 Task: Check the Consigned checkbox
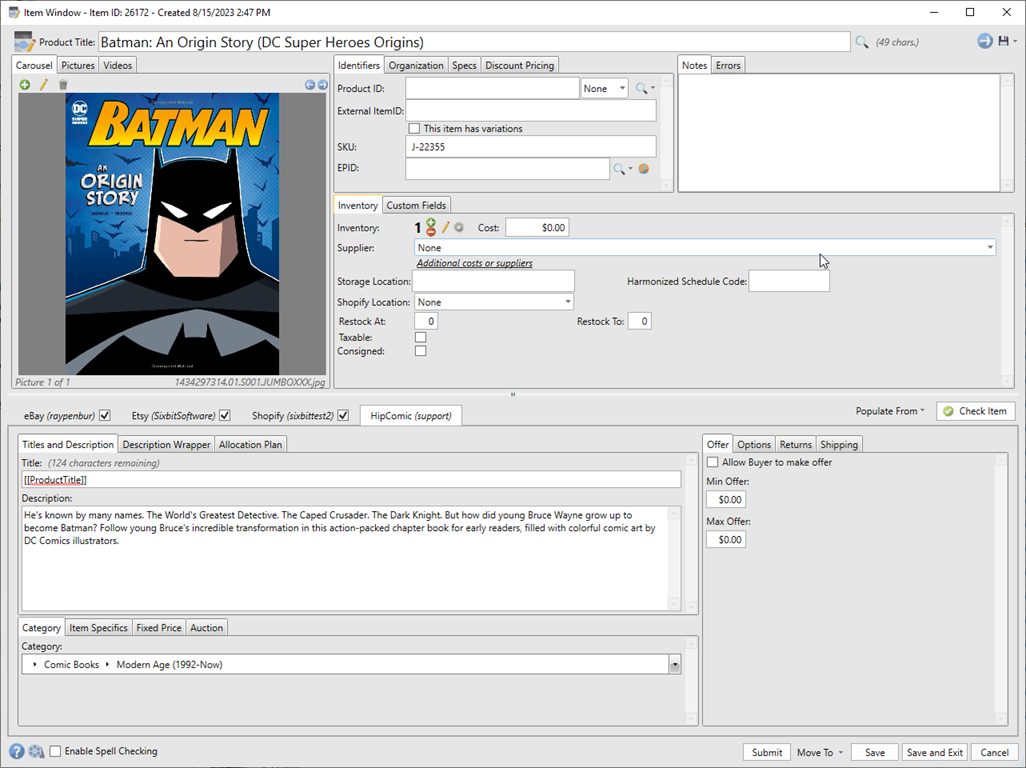[421, 351]
